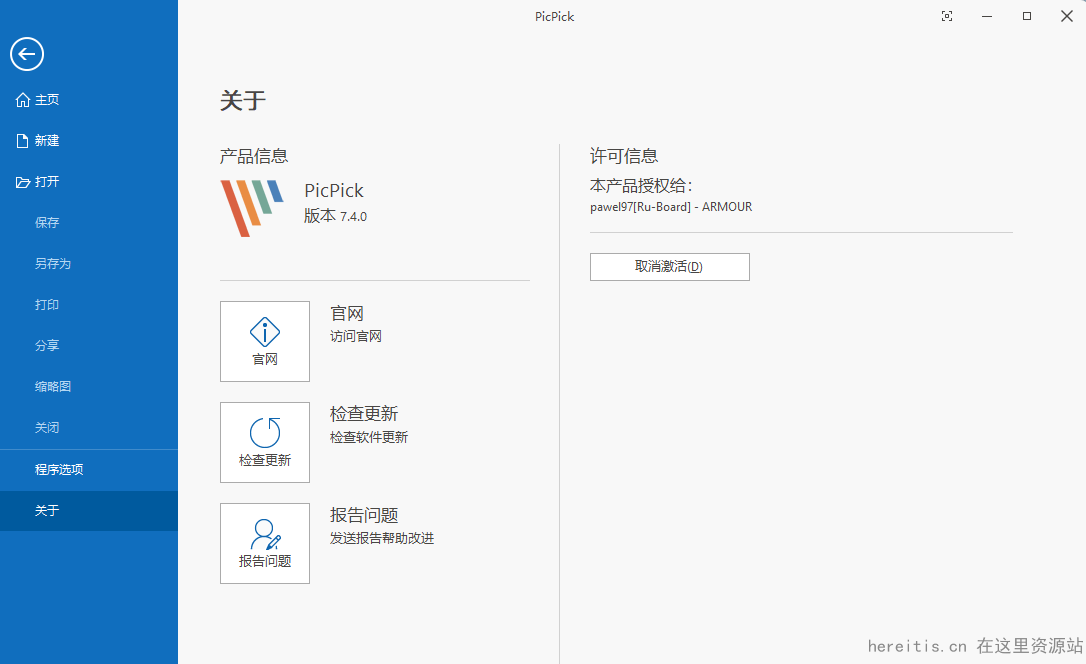Click the PicPick striped logo
Screen dimensions: 1086x664
(x=252, y=208)
